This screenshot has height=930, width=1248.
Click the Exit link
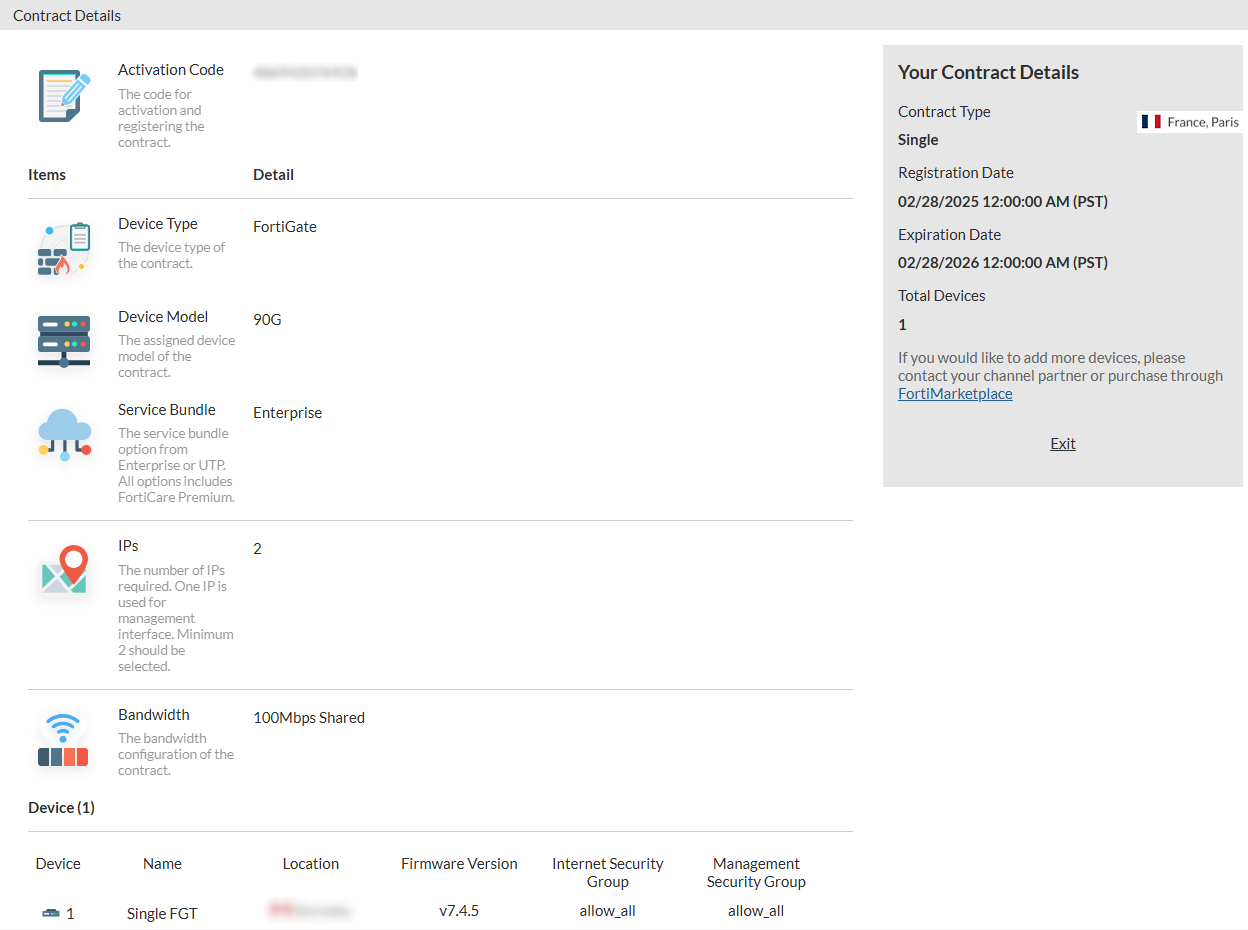pos(1063,444)
